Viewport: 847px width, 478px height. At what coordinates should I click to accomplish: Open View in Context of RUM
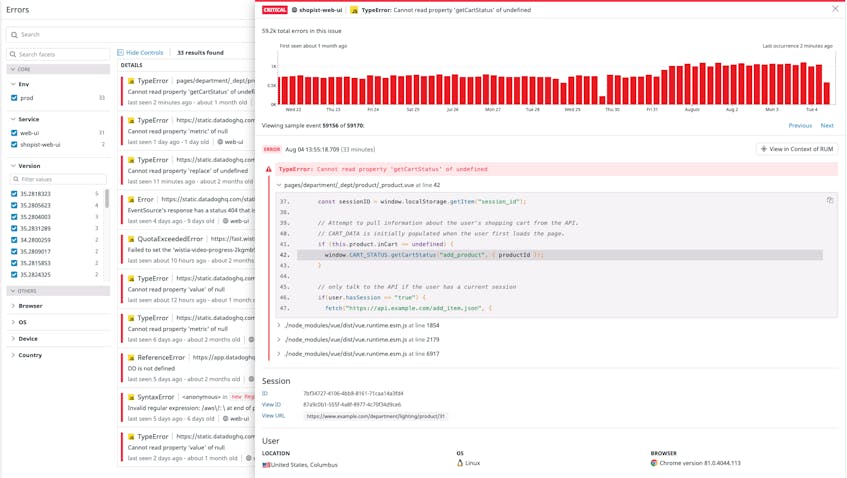click(797, 149)
